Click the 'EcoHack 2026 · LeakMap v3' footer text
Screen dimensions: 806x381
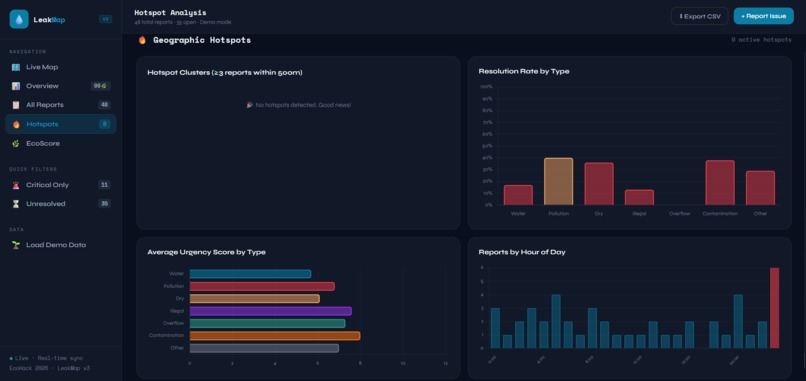click(x=50, y=368)
